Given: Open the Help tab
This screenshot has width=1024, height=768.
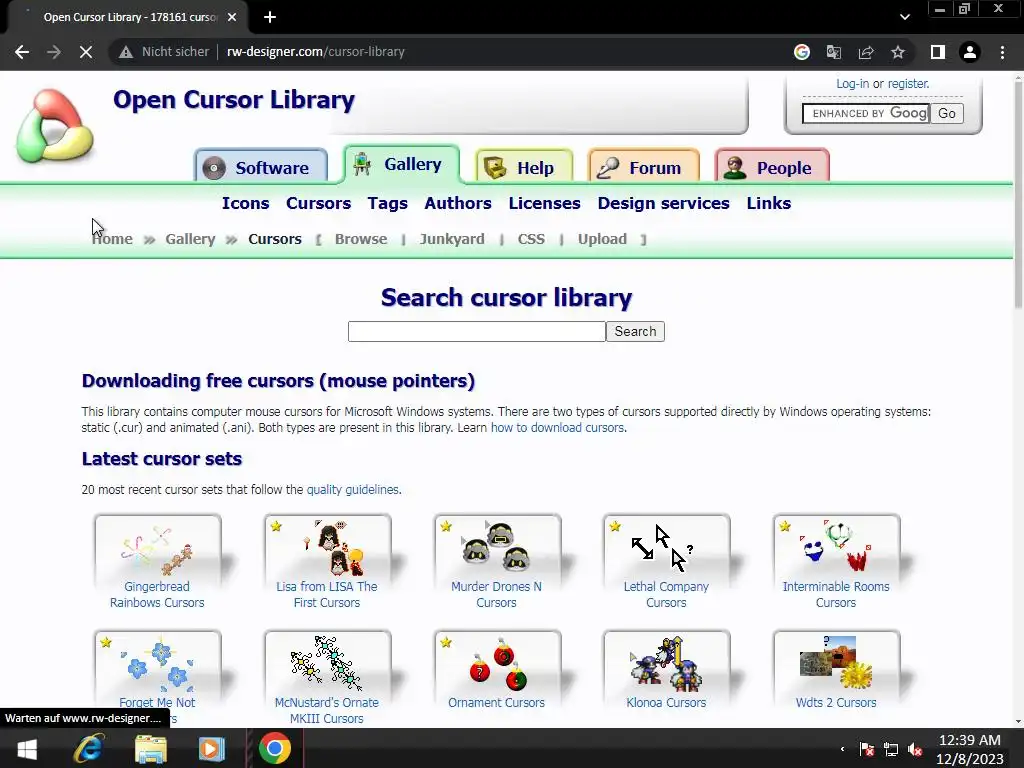Looking at the screenshot, I should coord(524,167).
